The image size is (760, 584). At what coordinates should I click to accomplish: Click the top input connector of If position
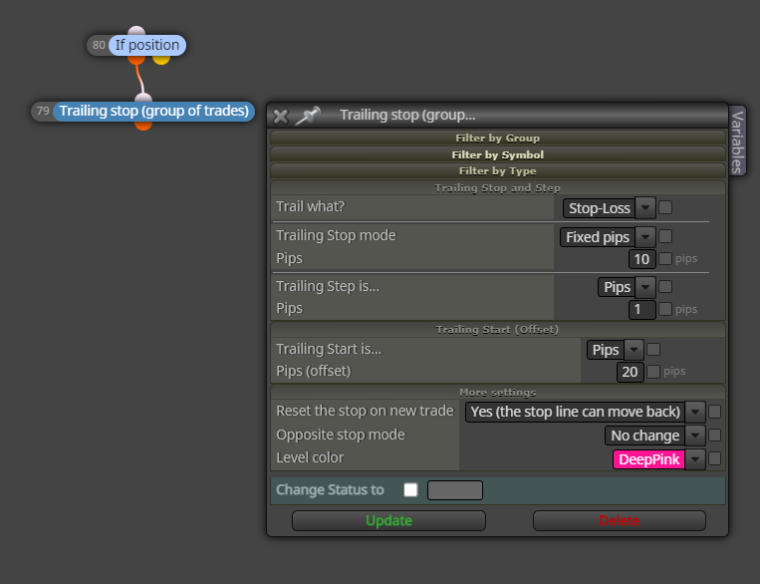(x=136, y=31)
